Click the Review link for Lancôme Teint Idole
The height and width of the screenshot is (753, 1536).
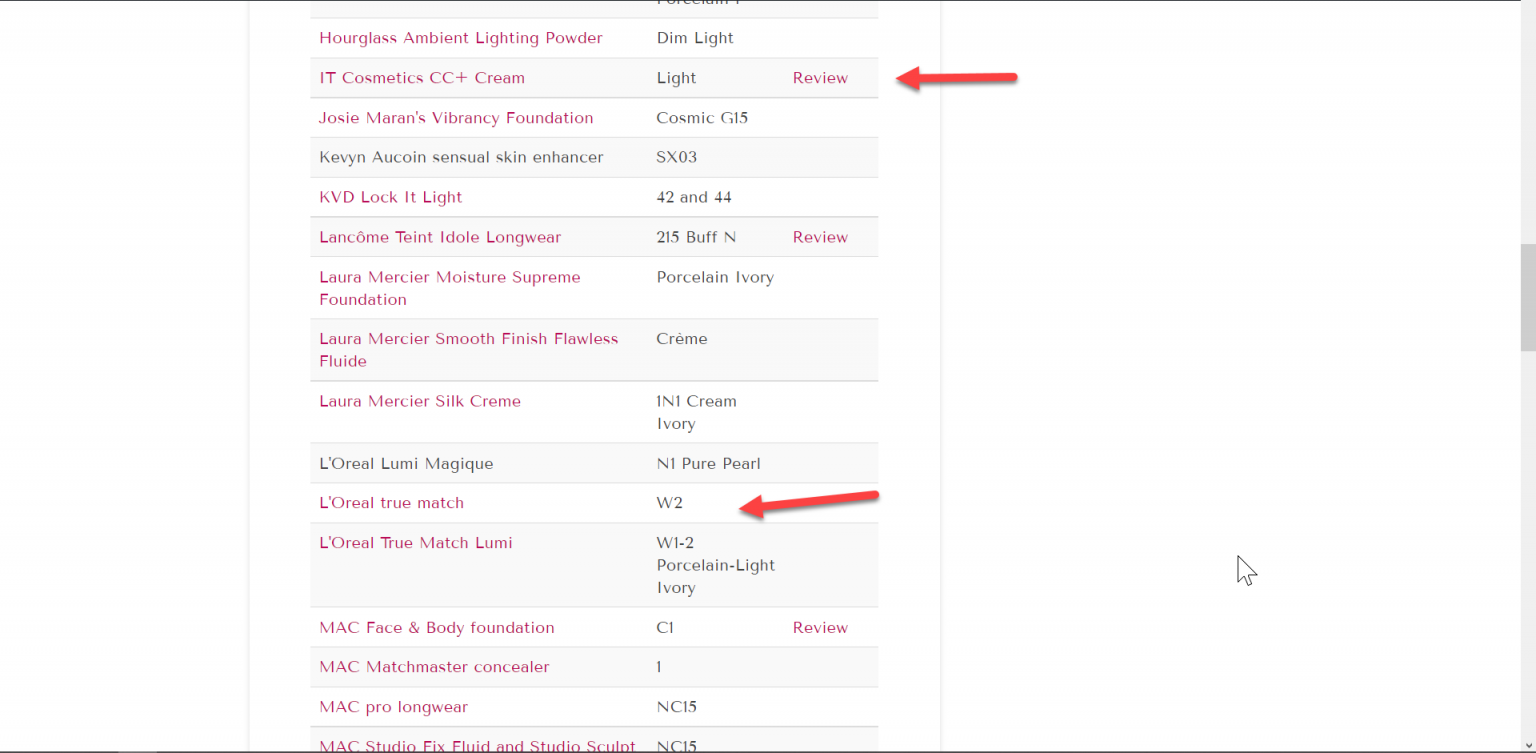[x=819, y=237]
